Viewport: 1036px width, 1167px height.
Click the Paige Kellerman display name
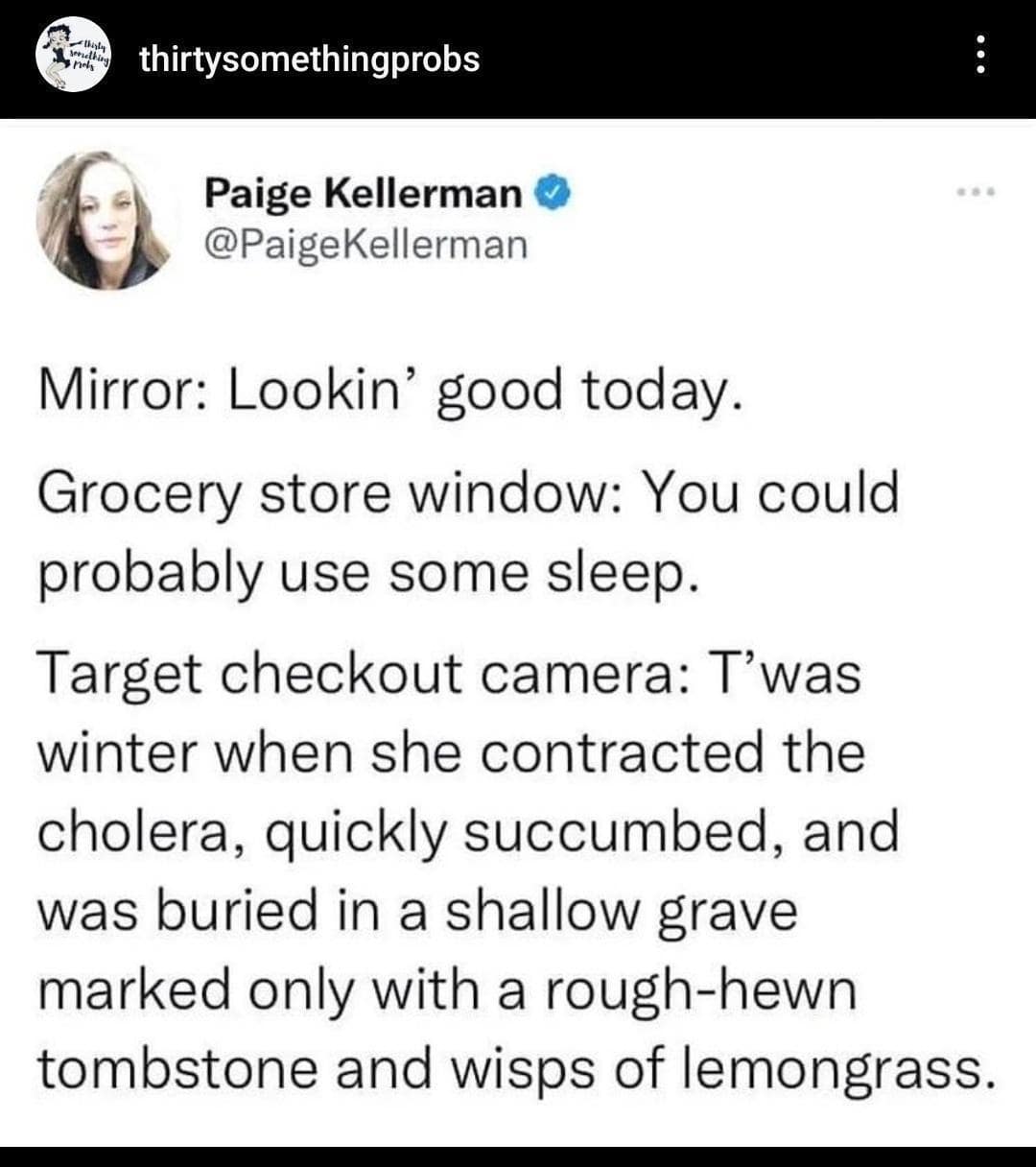click(x=362, y=195)
